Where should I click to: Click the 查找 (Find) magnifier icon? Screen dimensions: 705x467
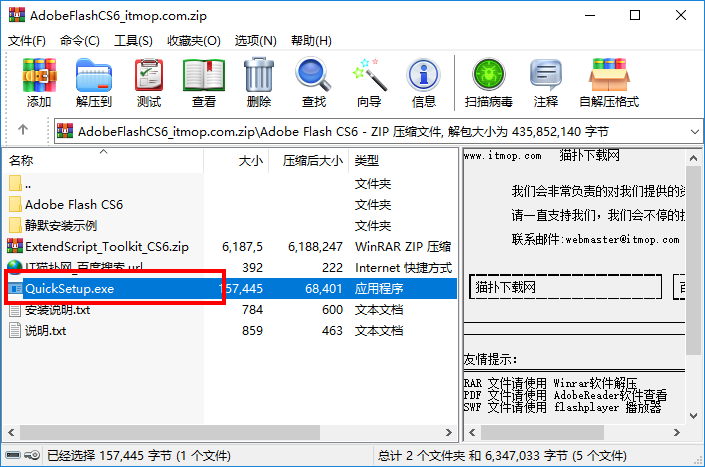click(x=313, y=75)
